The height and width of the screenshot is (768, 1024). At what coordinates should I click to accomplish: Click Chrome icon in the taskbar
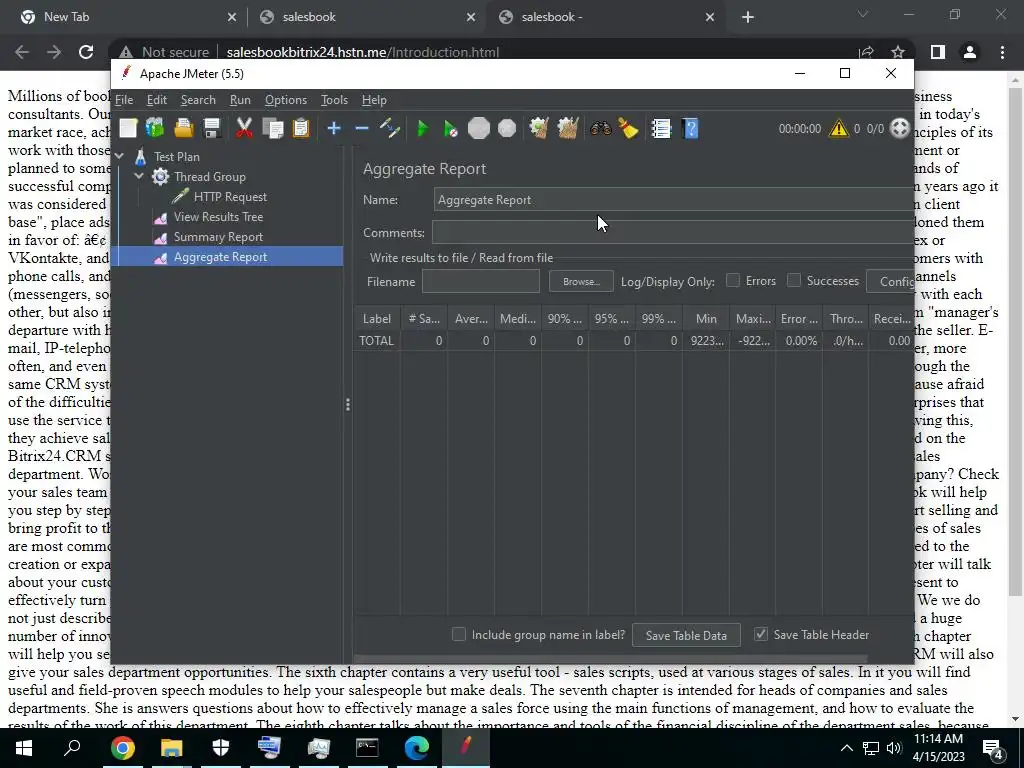[x=122, y=748]
